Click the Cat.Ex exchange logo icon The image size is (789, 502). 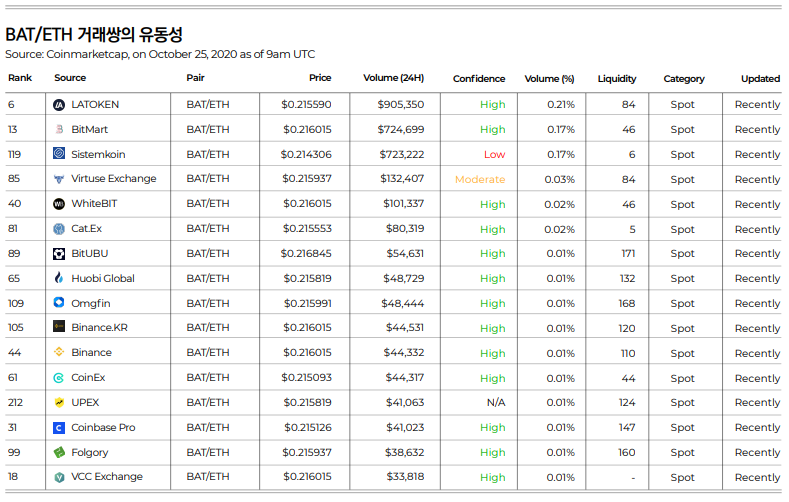click(x=59, y=229)
